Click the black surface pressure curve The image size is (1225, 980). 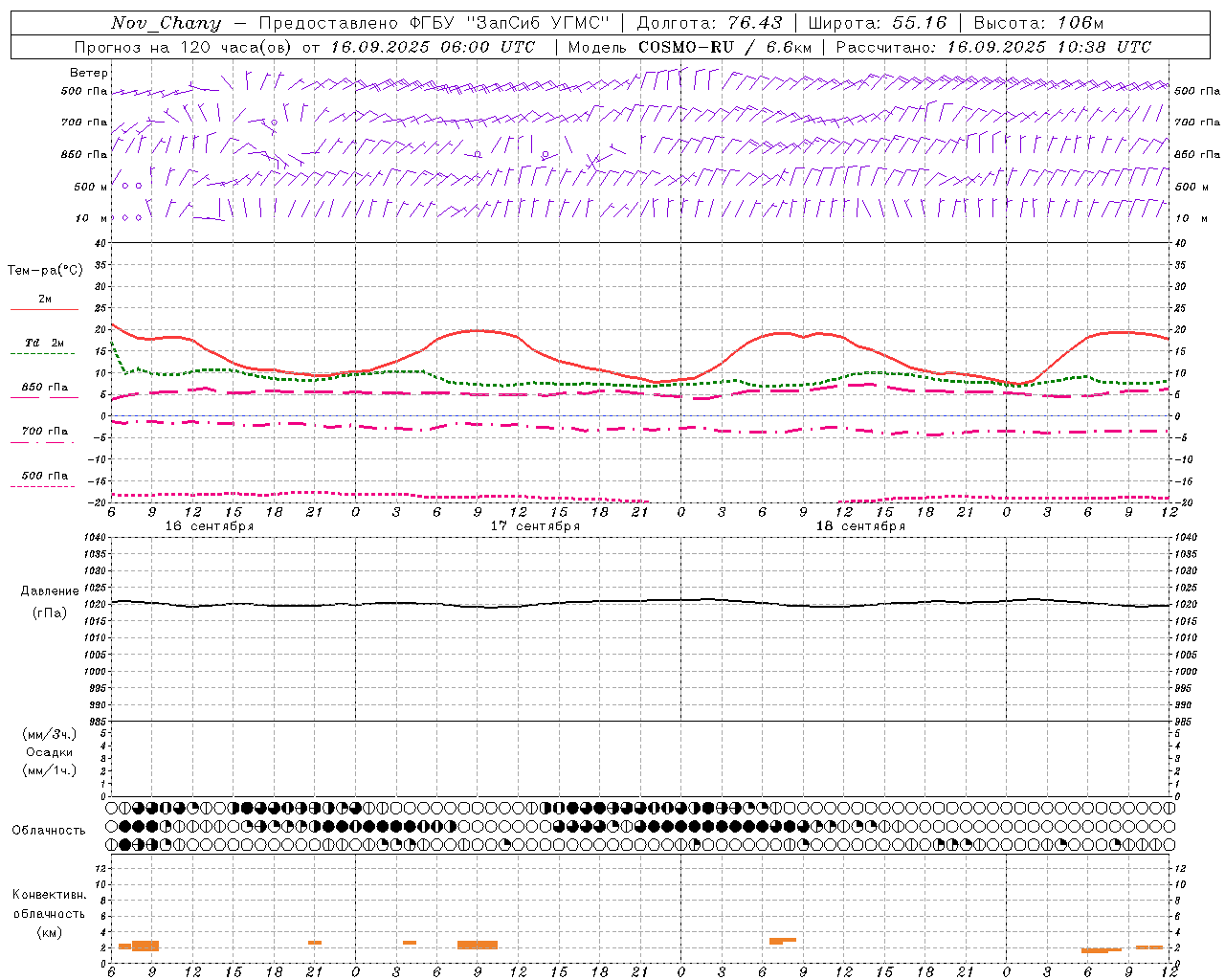click(x=641, y=602)
